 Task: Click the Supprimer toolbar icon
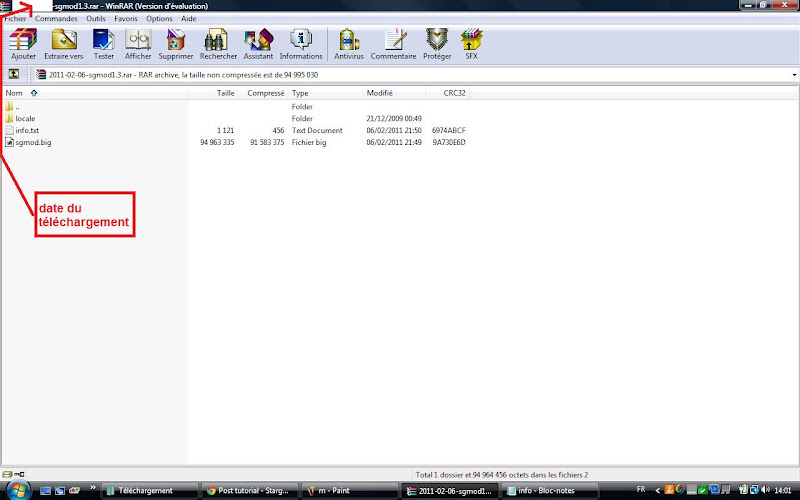(x=176, y=44)
